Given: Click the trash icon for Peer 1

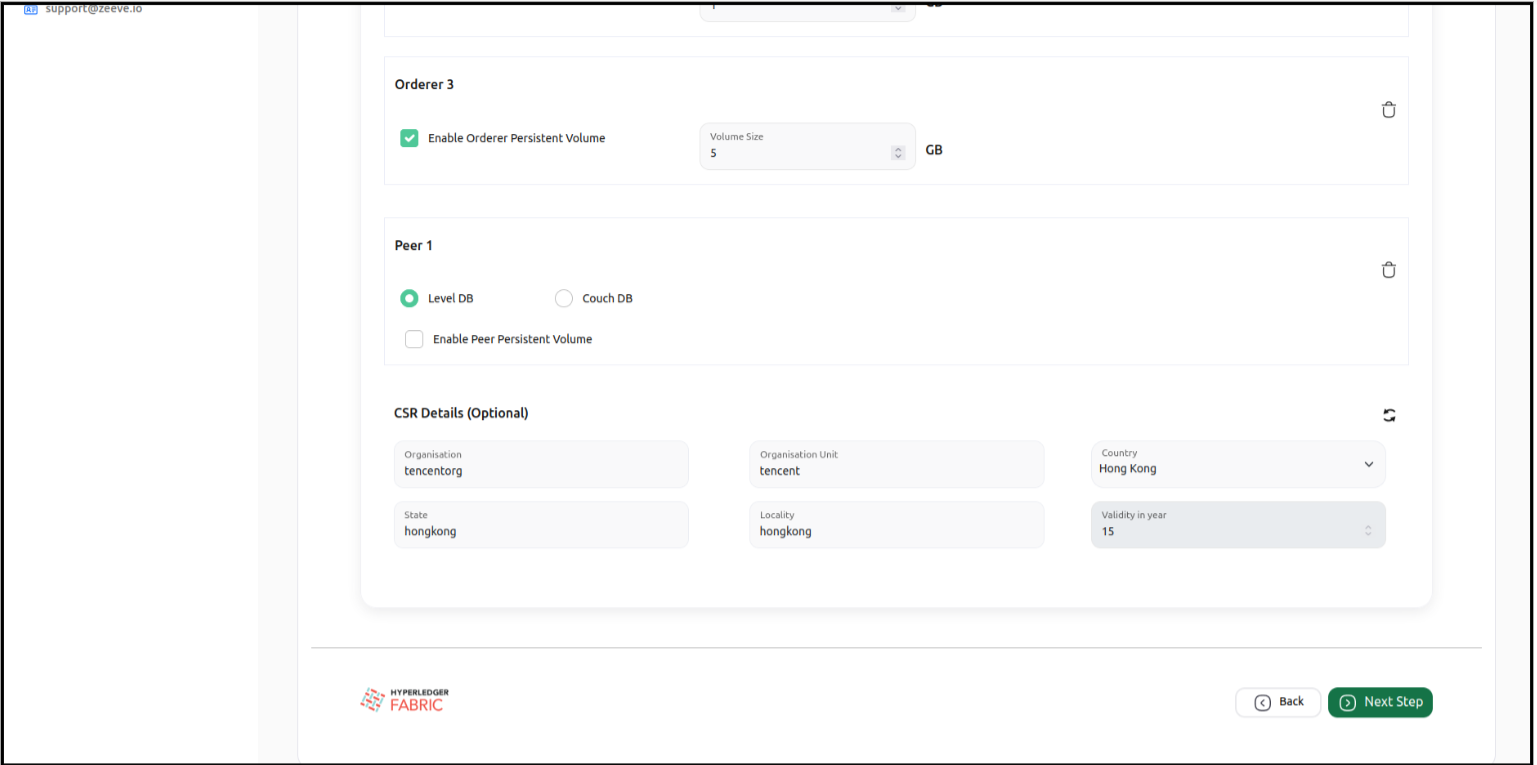Looking at the screenshot, I should tap(1388, 270).
